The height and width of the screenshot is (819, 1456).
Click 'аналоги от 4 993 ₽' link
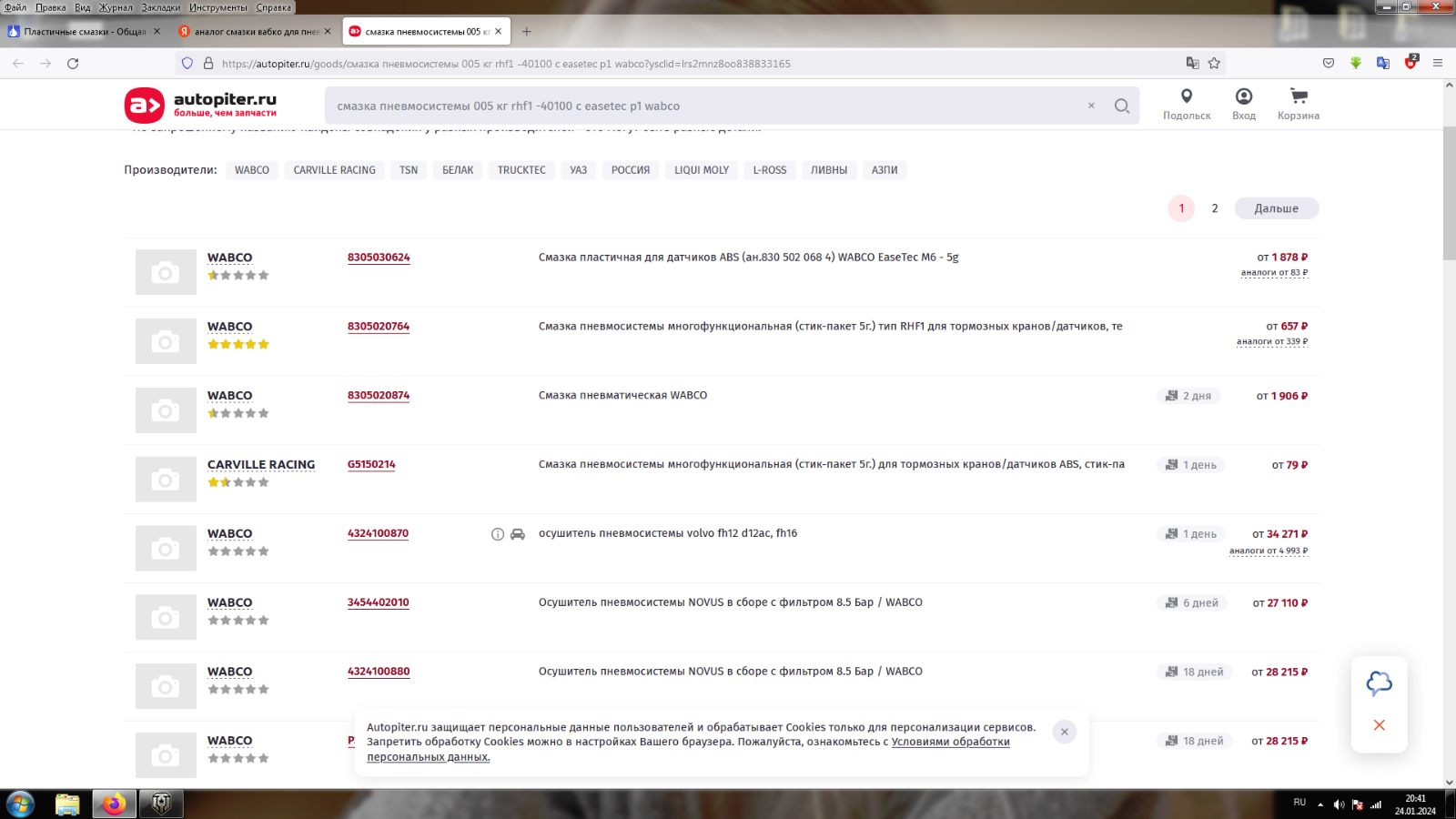pos(1269,551)
